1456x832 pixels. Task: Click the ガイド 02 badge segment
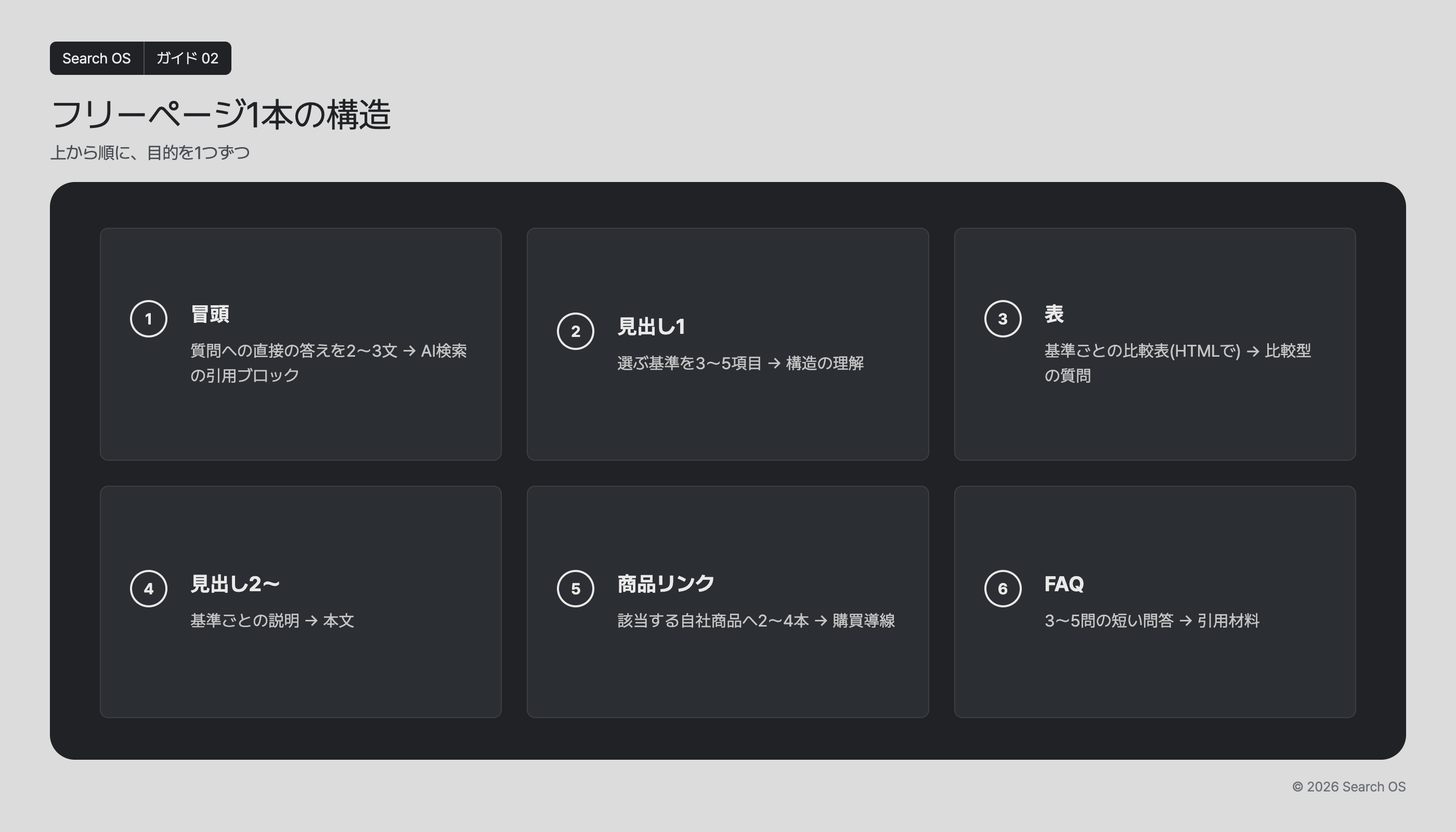187,58
